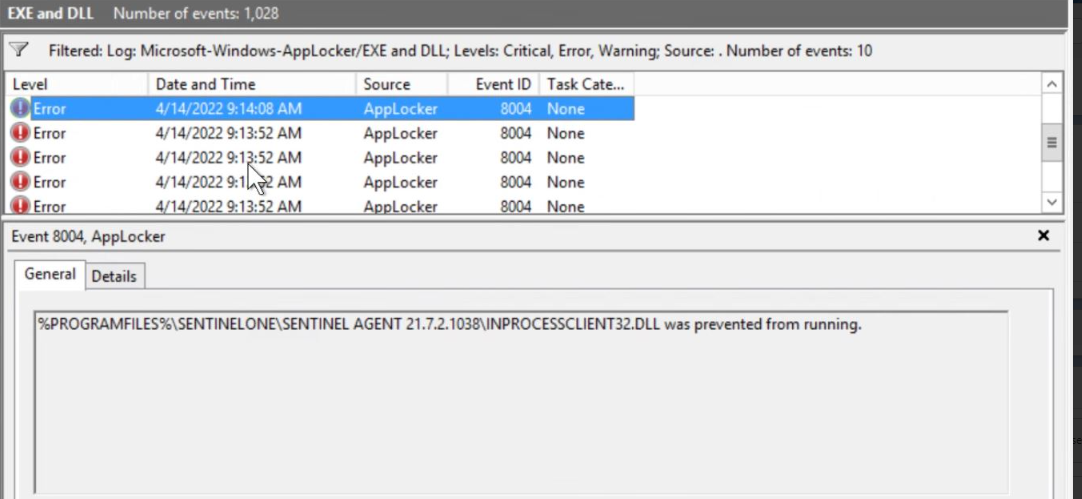The height and width of the screenshot is (499, 1082).
Task: Sort events by the Level column
Action: pyautogui.click(x=76, y=84)
